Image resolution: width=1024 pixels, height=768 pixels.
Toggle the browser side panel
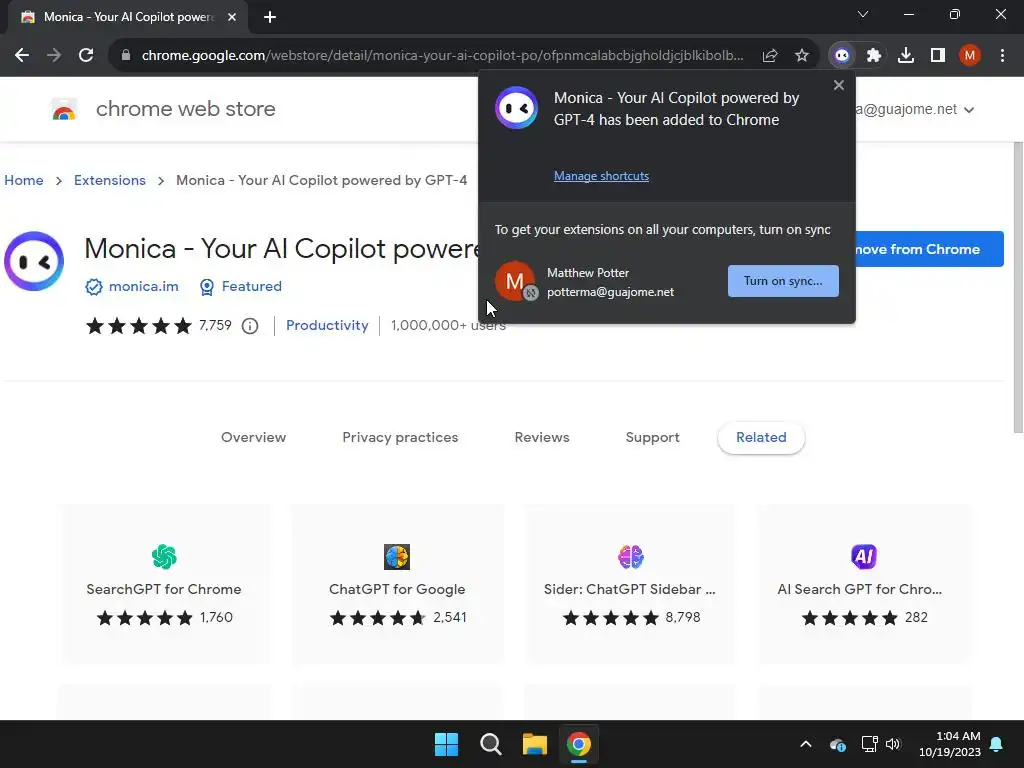coord(938,56)
